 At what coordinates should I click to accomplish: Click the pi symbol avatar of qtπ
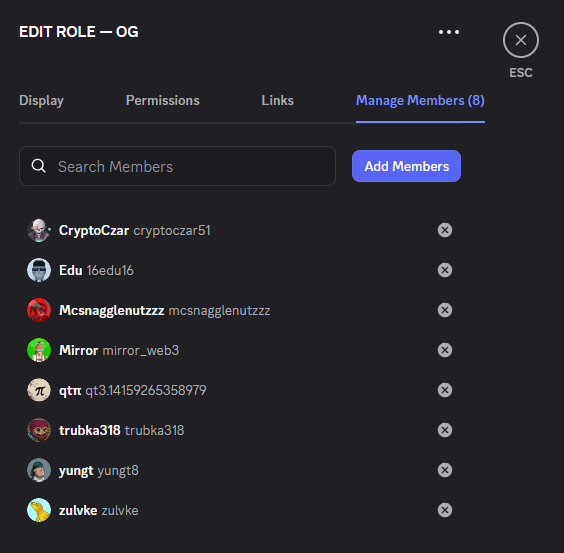pos(39,390)
